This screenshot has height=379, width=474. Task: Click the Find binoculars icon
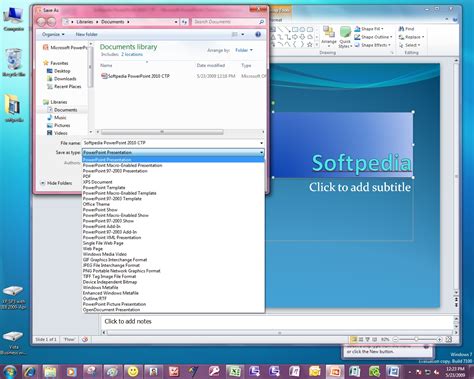coord(402,29)
